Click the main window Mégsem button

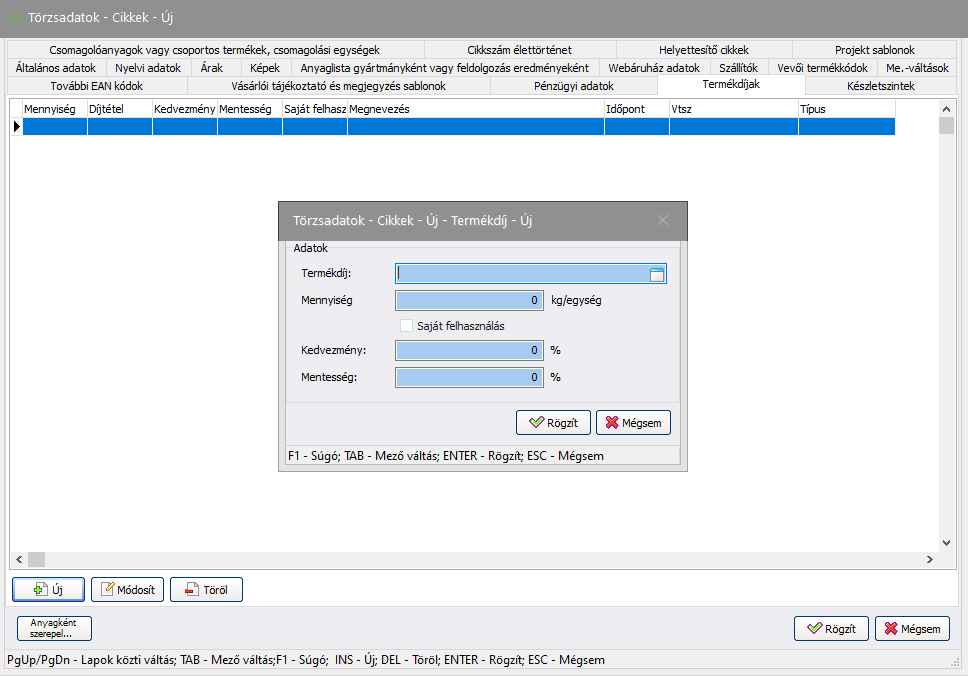(x=912, y=629)
